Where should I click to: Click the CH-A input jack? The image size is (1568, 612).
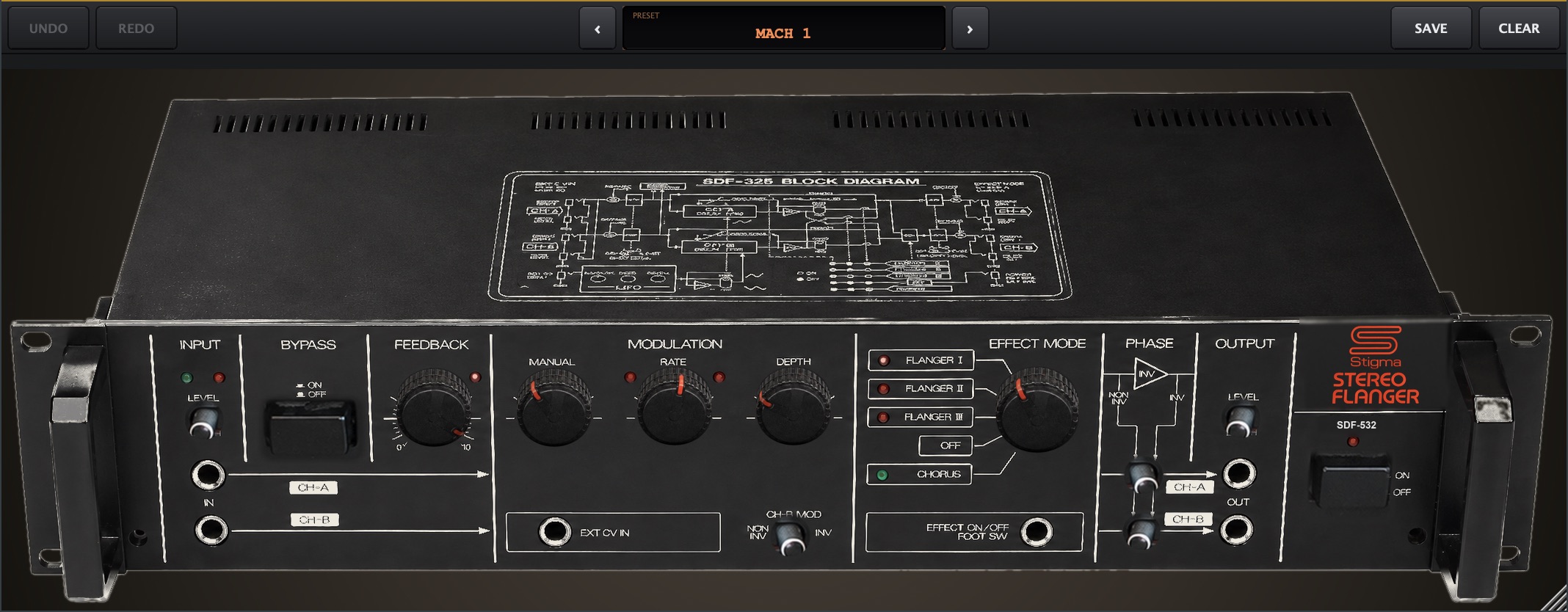208,475
